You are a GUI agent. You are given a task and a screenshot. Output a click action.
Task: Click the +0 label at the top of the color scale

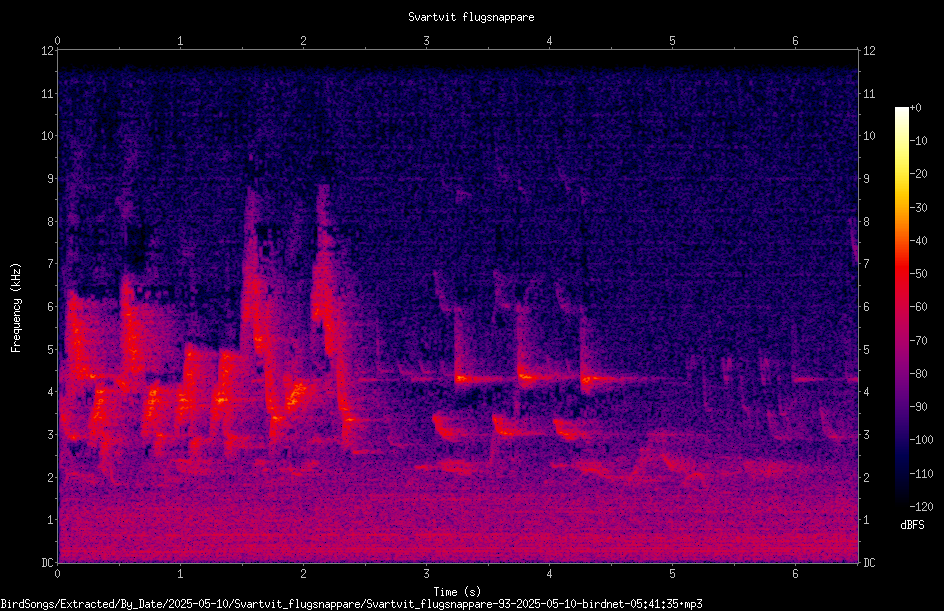916,108
